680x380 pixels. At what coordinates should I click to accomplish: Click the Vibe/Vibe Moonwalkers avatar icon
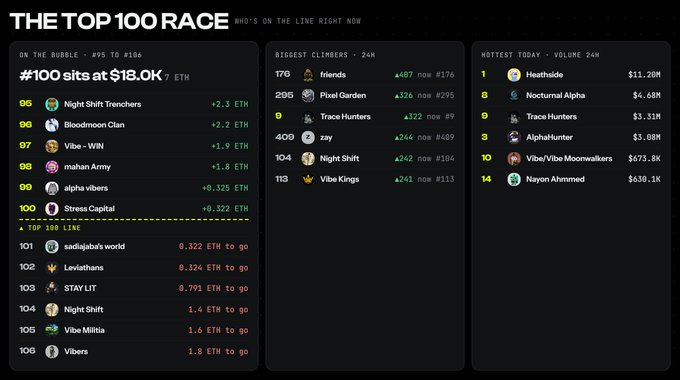pyautogui.click(x=514, y=158)
